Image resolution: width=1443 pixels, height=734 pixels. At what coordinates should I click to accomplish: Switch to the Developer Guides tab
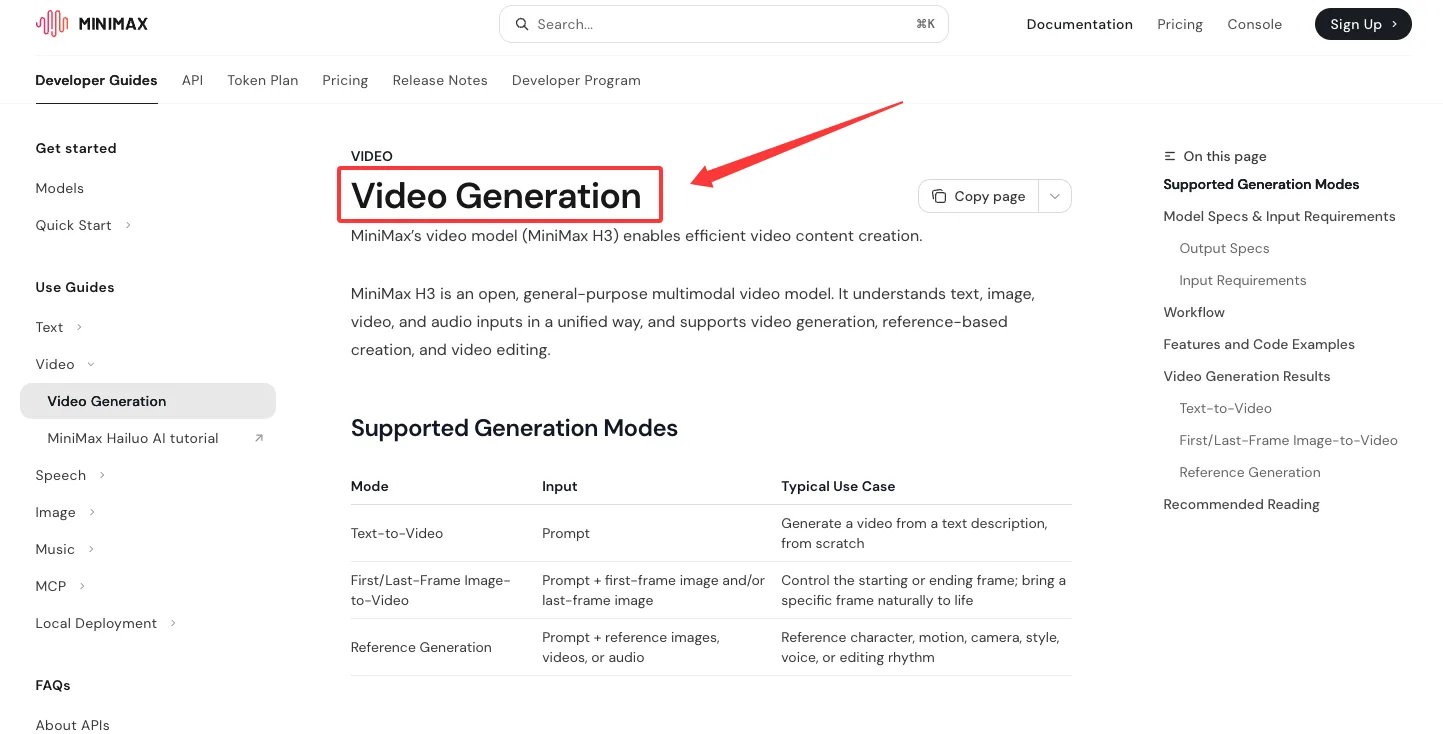96,80
